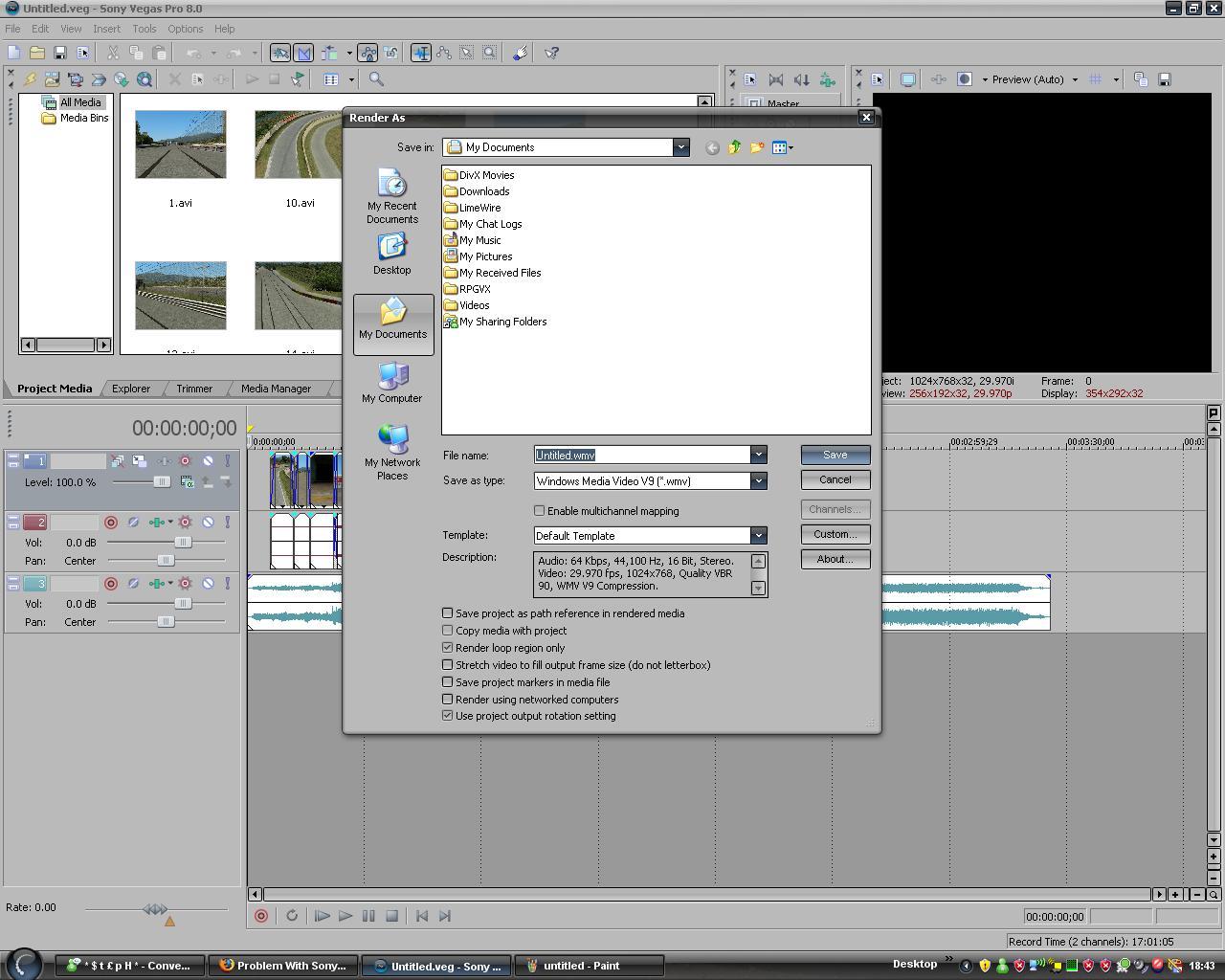
Task: Open the Template dropdown
Action: coord(758,535)
